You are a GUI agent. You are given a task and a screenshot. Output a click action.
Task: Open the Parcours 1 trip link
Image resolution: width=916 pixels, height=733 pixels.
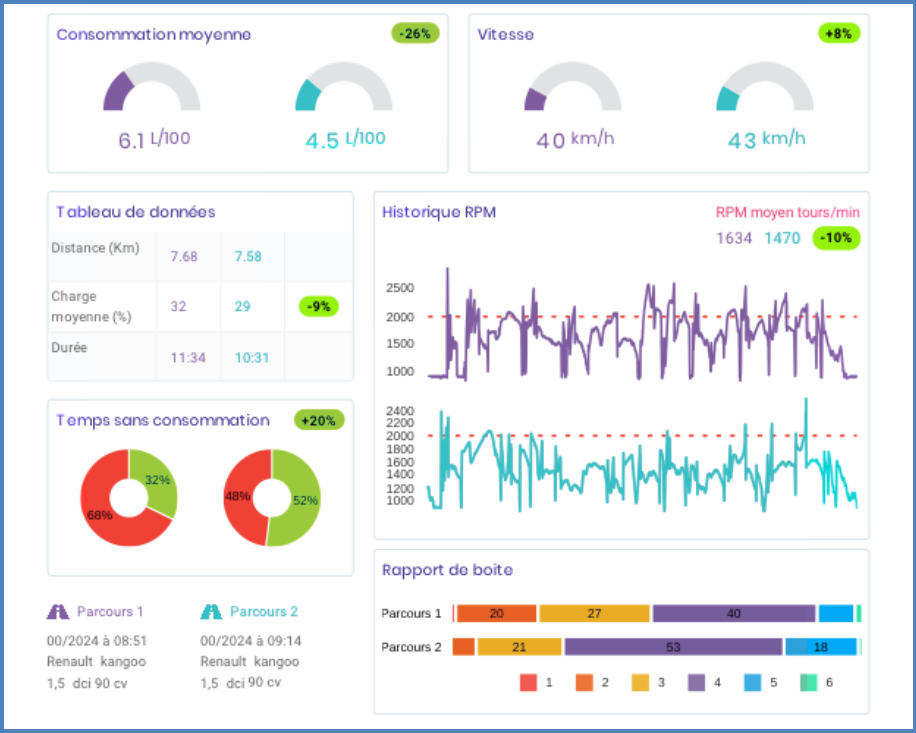click(110, 612)
